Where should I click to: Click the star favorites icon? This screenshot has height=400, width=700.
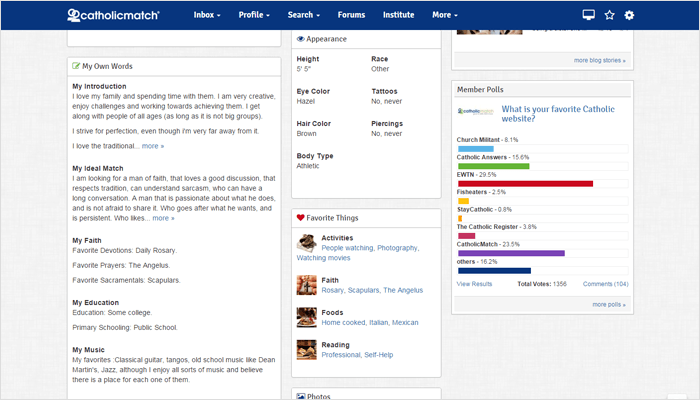[609, 15]
